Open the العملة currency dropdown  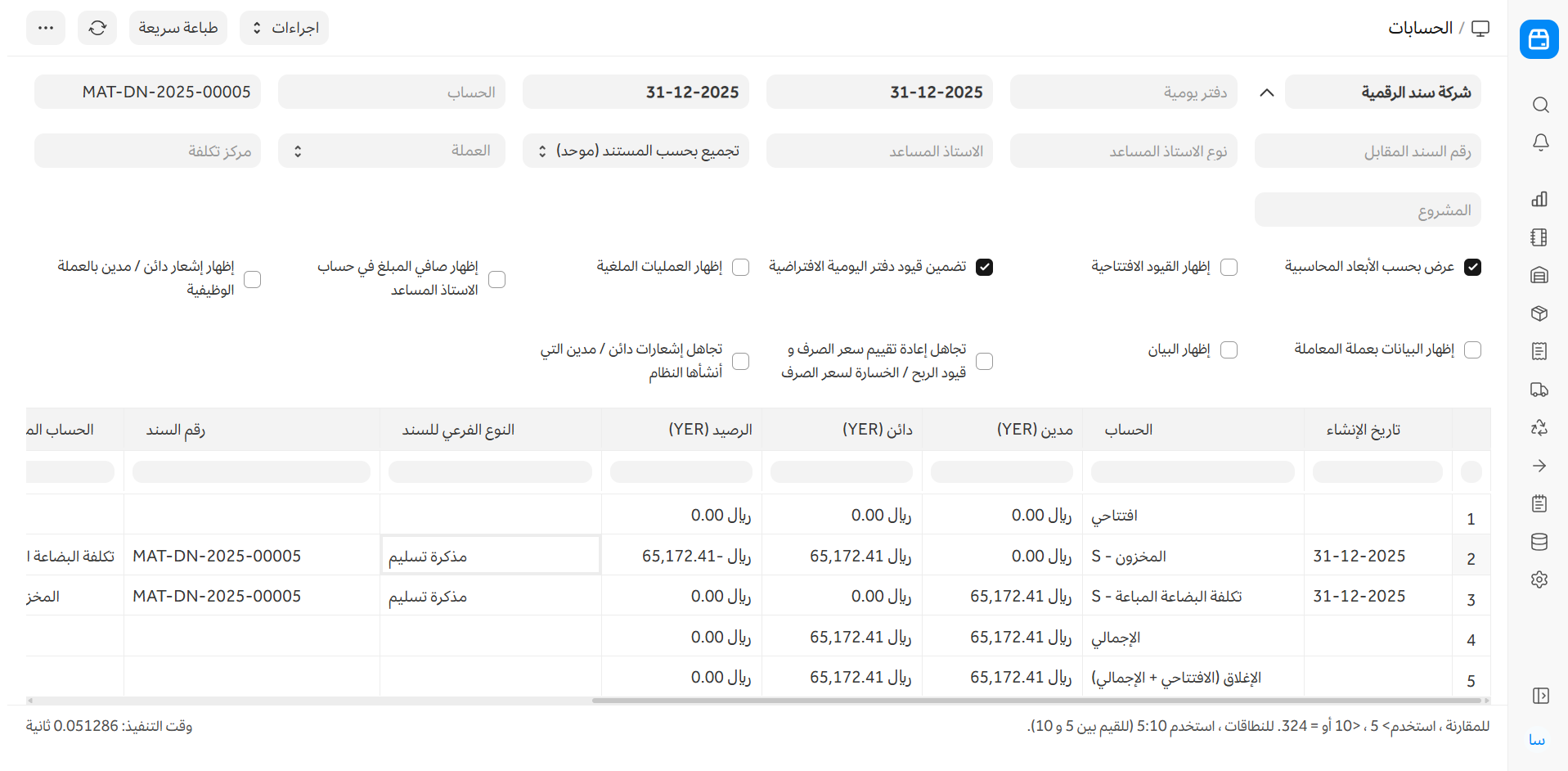[391, 151]
